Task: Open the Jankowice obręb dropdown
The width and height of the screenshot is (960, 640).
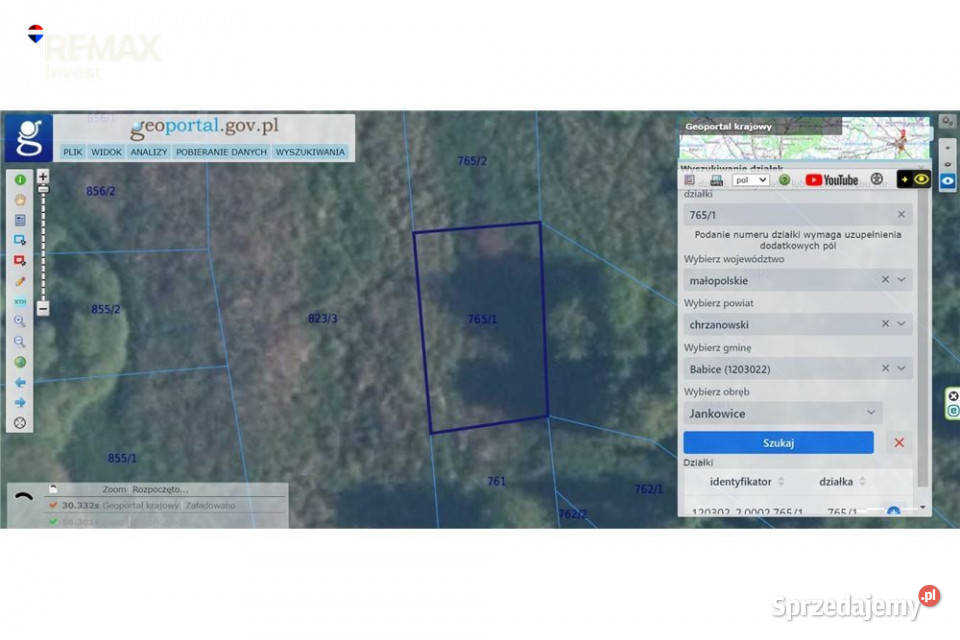Action: [x=782, y=413]
